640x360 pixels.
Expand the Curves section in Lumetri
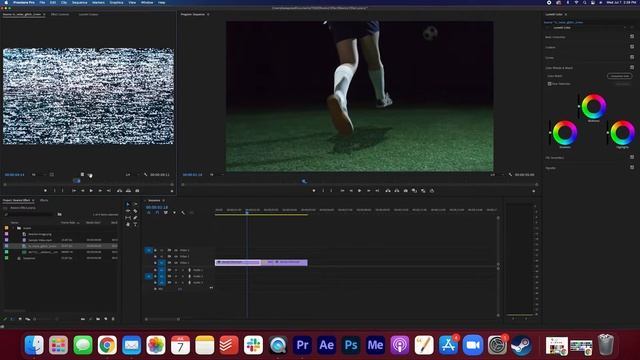click(550, 58)
